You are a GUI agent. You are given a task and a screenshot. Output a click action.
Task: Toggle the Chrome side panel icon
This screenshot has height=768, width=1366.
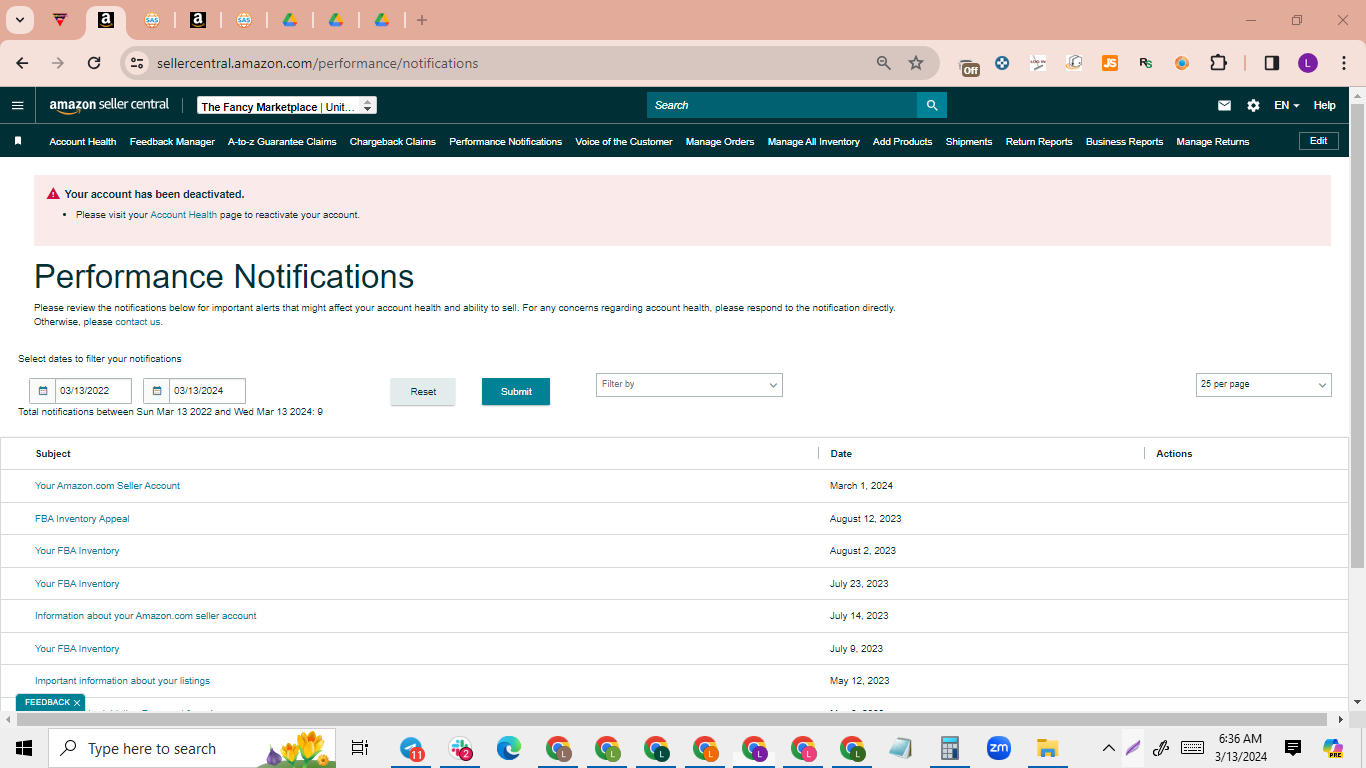[1272, 63]
